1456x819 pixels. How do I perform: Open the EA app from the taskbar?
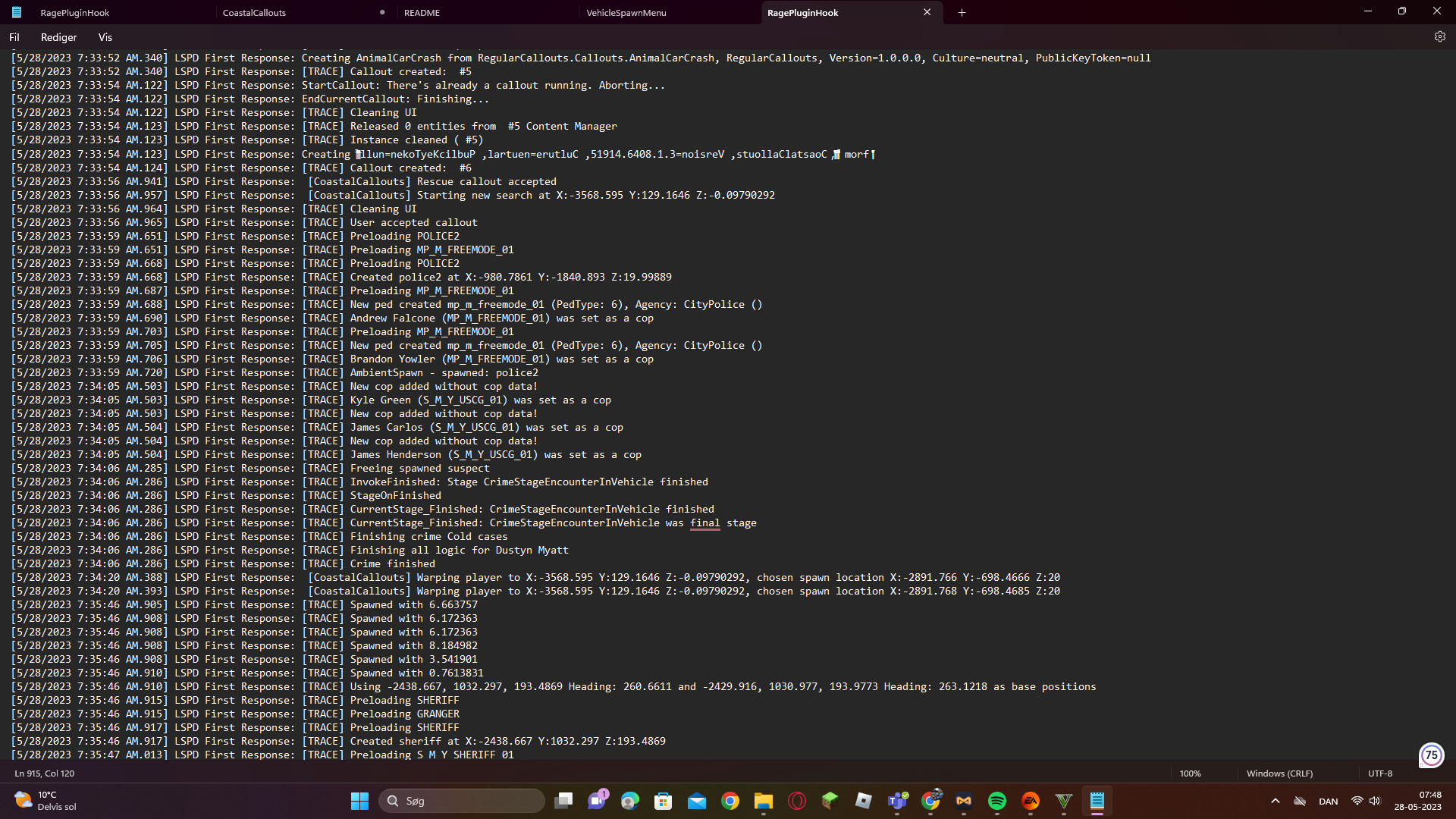click(x=1030, y=801)
